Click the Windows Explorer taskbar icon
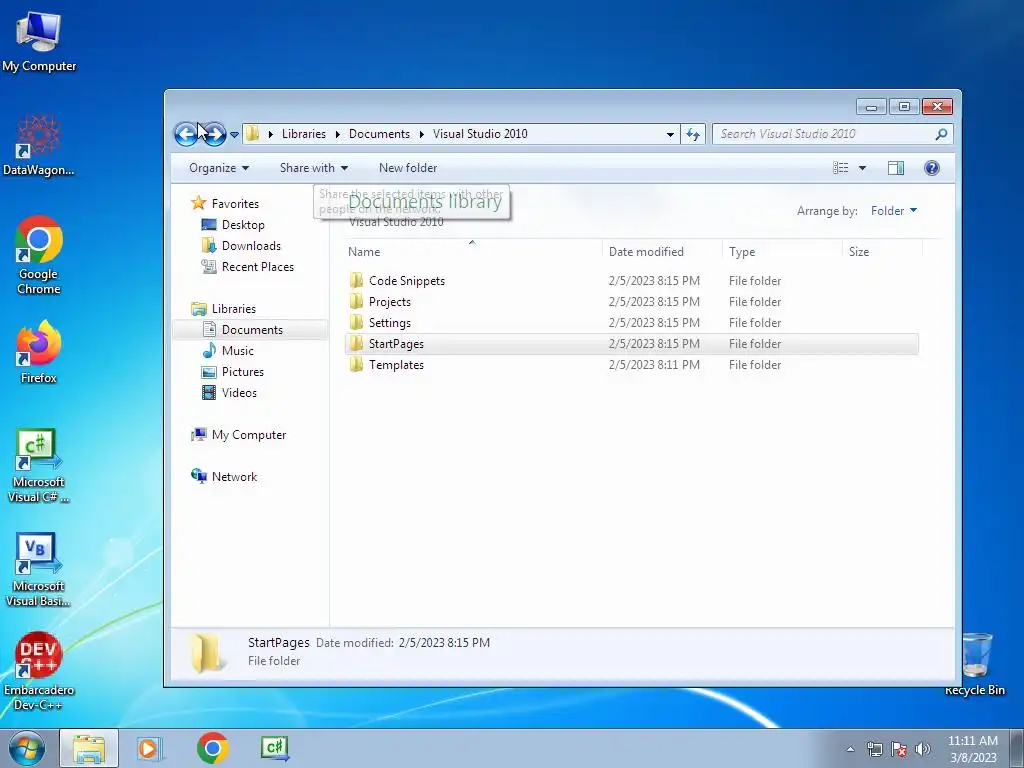 pos(89,748)
